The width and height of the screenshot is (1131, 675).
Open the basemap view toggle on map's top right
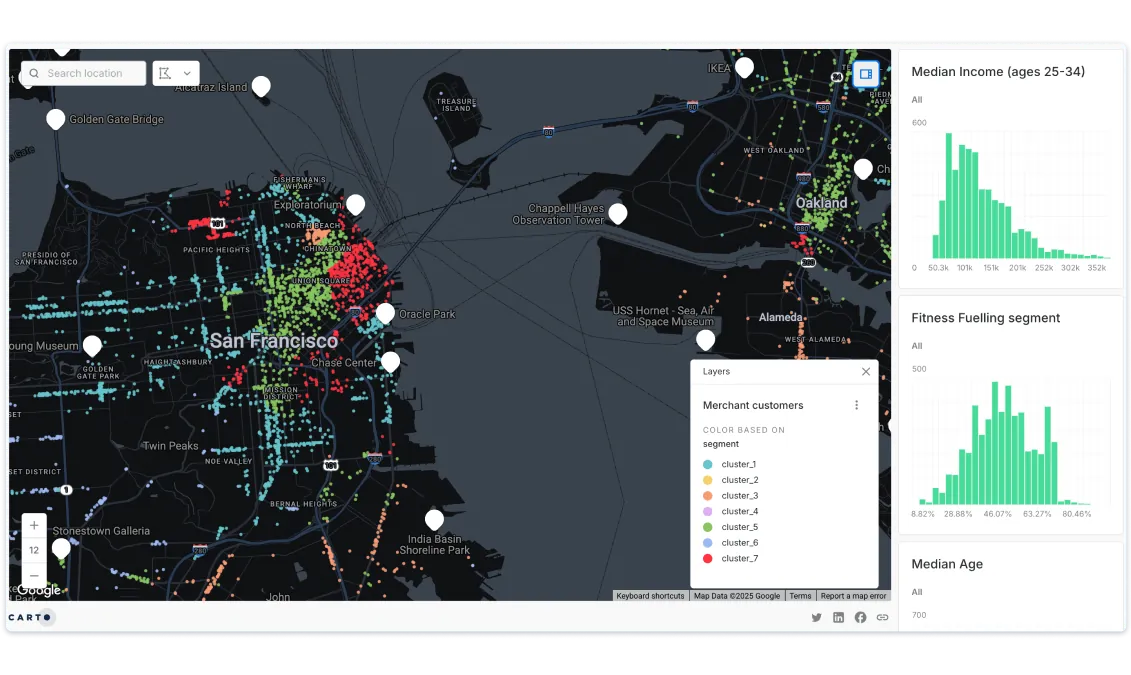pyautogui.click(x=864, y=74)
